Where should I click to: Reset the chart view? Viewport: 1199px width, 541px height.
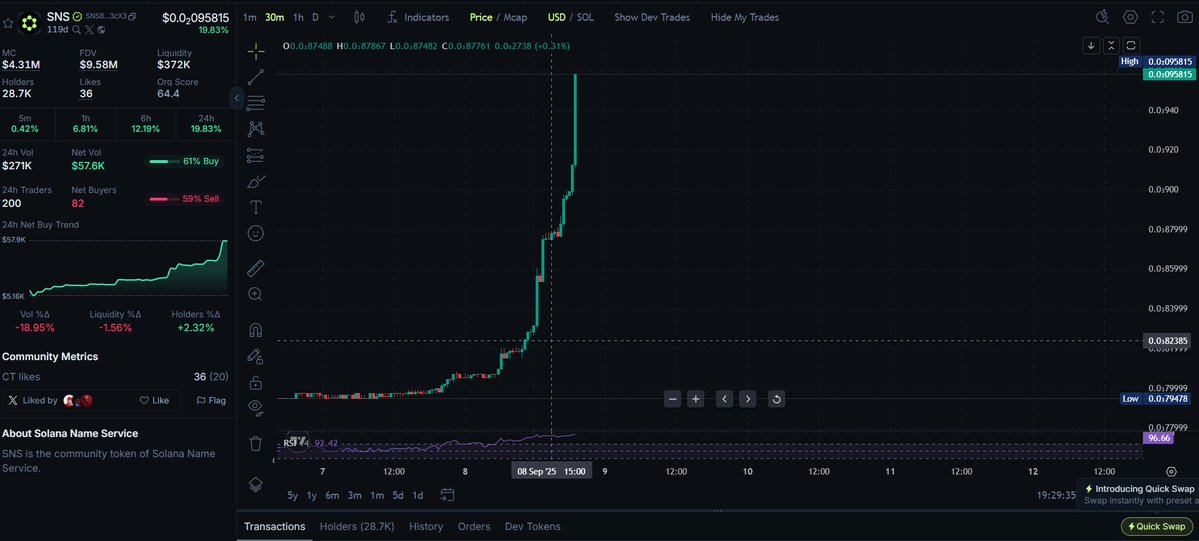(776, 399)
